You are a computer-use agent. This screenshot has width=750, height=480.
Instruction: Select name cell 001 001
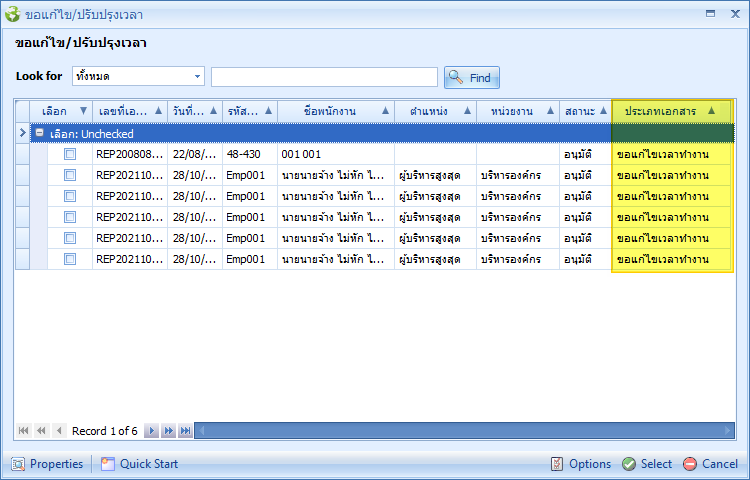pyautogui.click(x=336, y=154)
